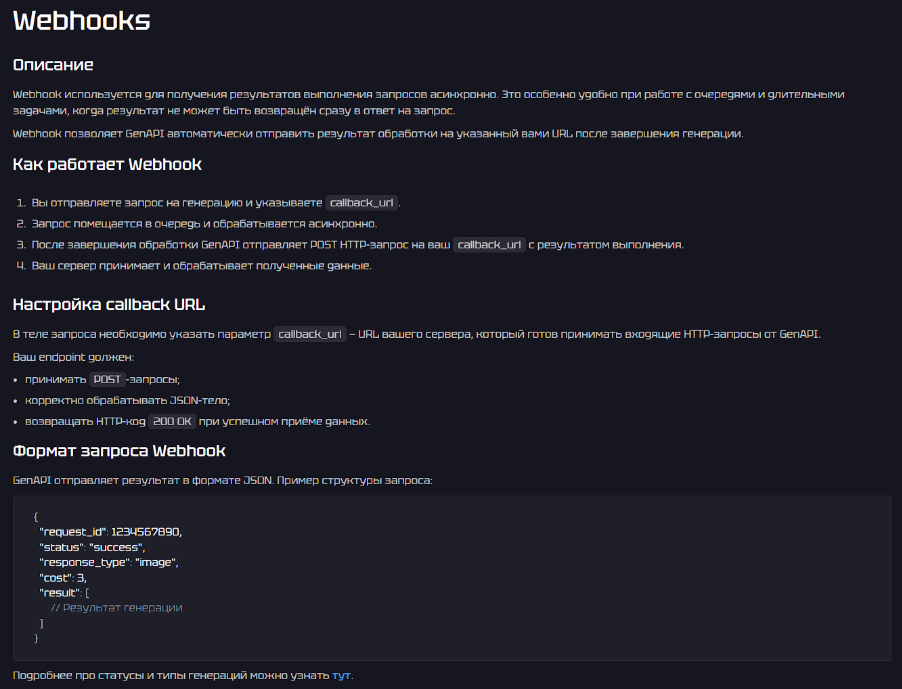Image resolution: width=902 pixels, height=689 pixels.
Task: Click the "// Результат генерации" code comment
Action: point(116,607)
